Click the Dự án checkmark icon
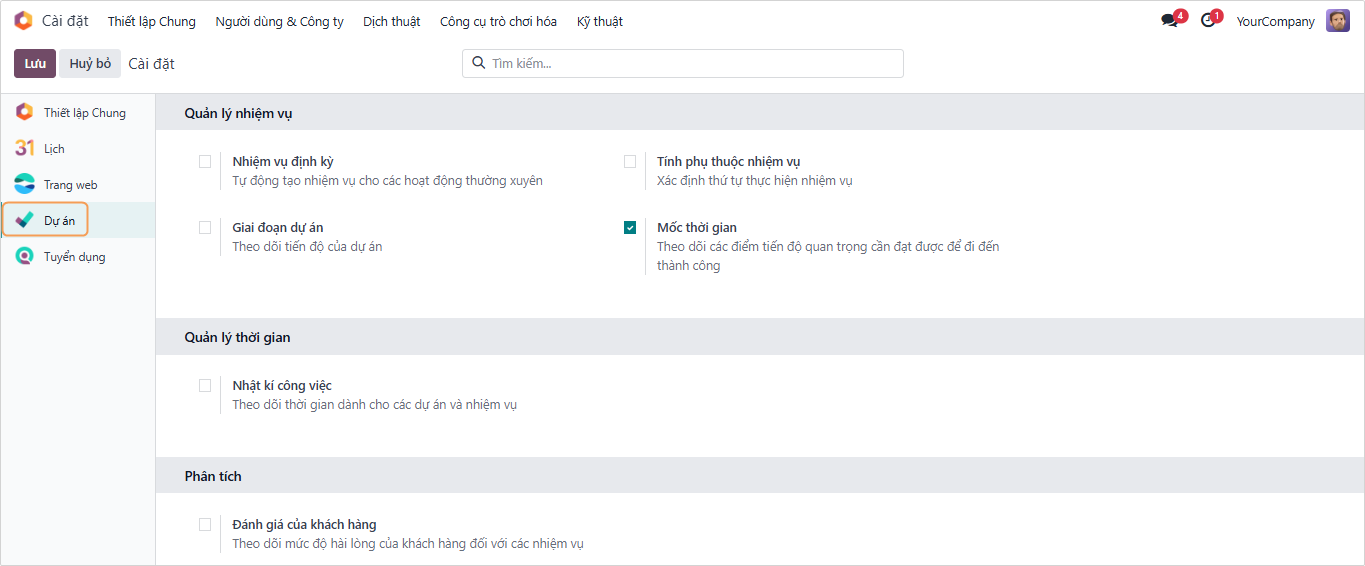The height and width of the screenshot is (566, 1365). point(24,220)
